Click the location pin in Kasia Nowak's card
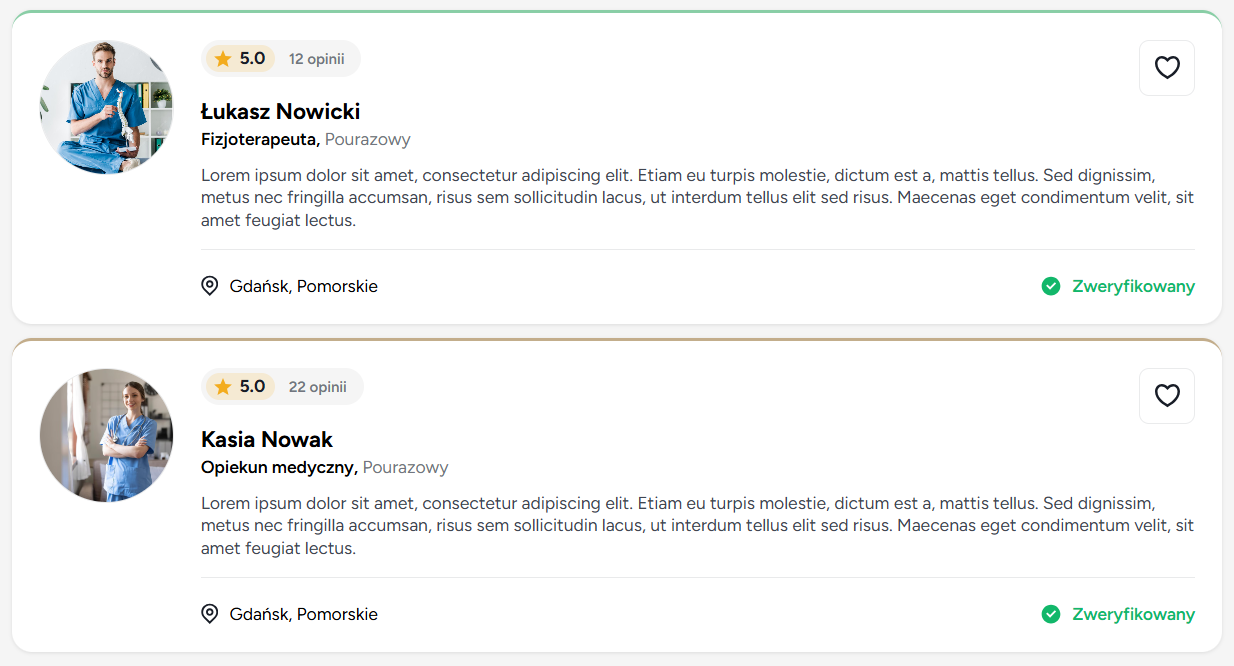Screen dimensions: 1234x666 pyautogui.click(x=210, y=615)
